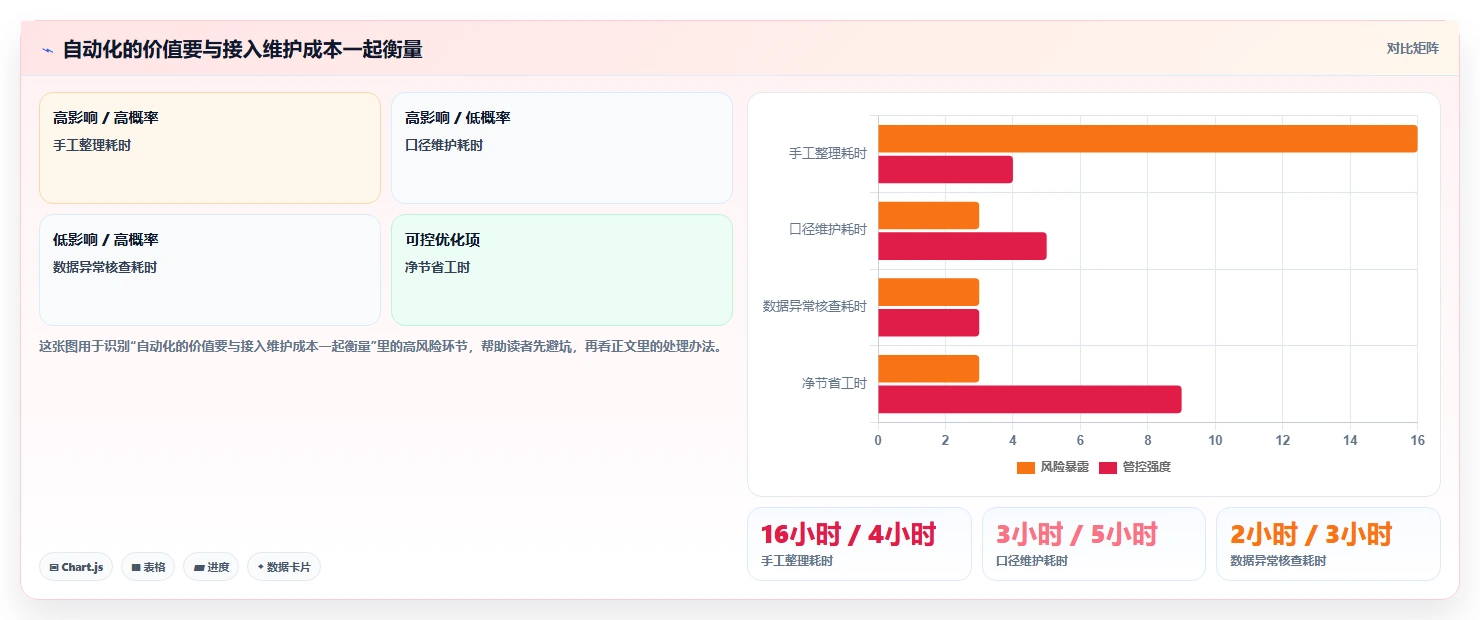The width and height of the screenshot is (1480, 620).
Task: Click the 手工整理耗时 y-axis label
Action: [828, 154]
